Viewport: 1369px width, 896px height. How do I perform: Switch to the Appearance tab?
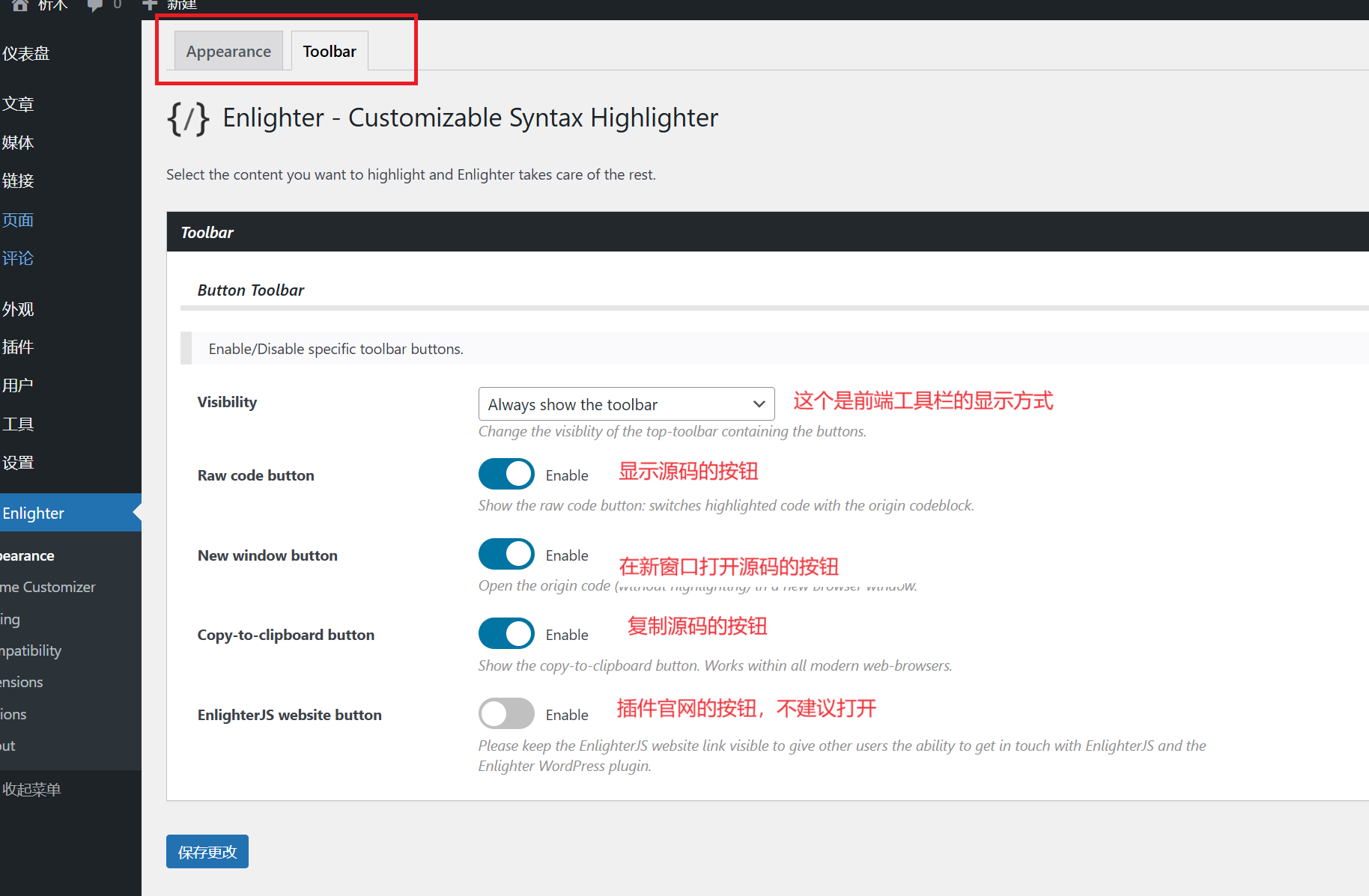coord(228,51)
